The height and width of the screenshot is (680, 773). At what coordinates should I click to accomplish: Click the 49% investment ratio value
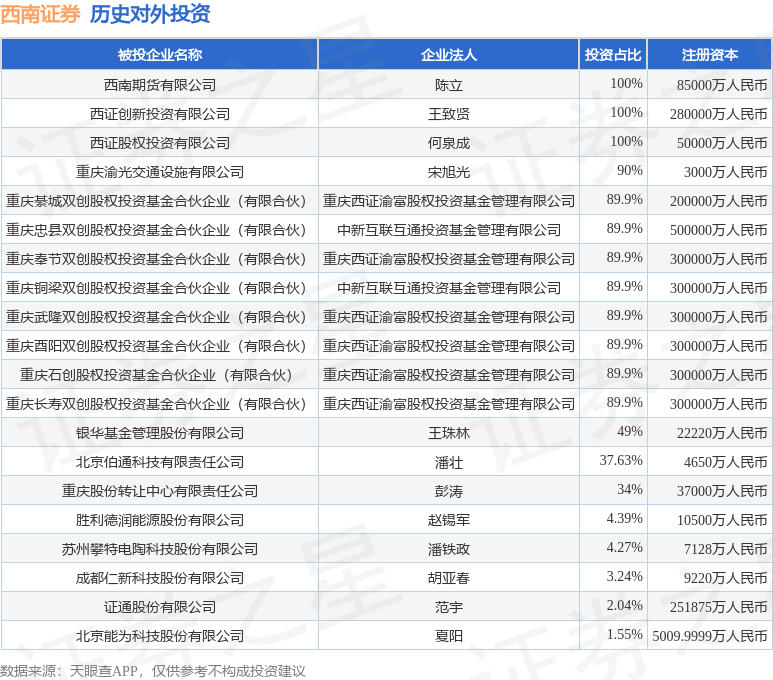click(630, 431)
